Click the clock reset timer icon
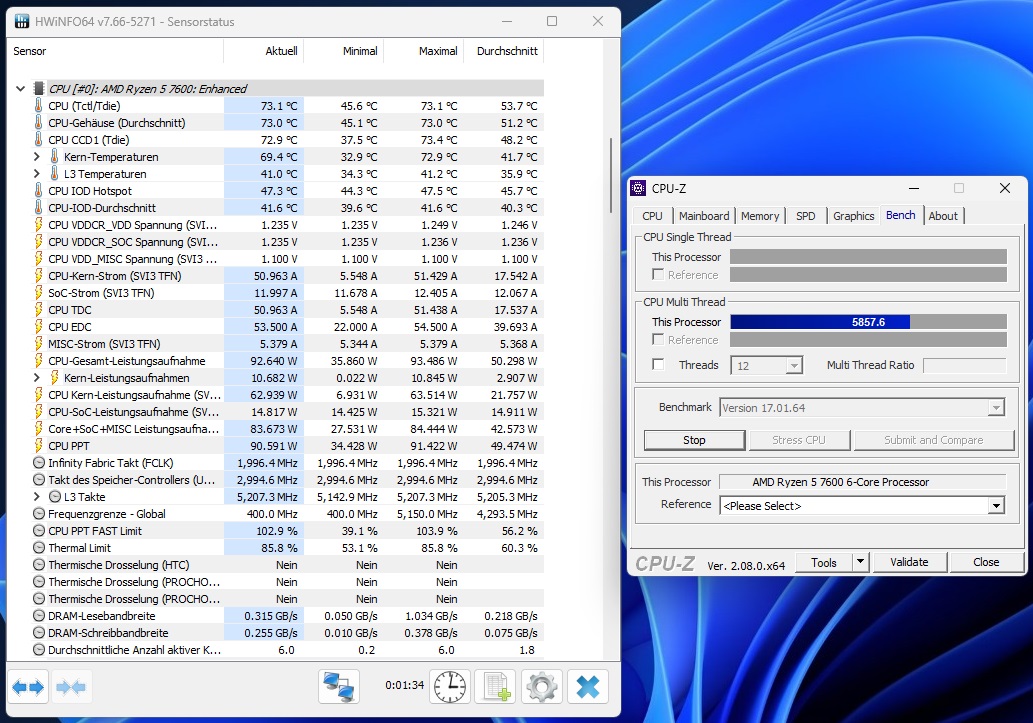 450,687
